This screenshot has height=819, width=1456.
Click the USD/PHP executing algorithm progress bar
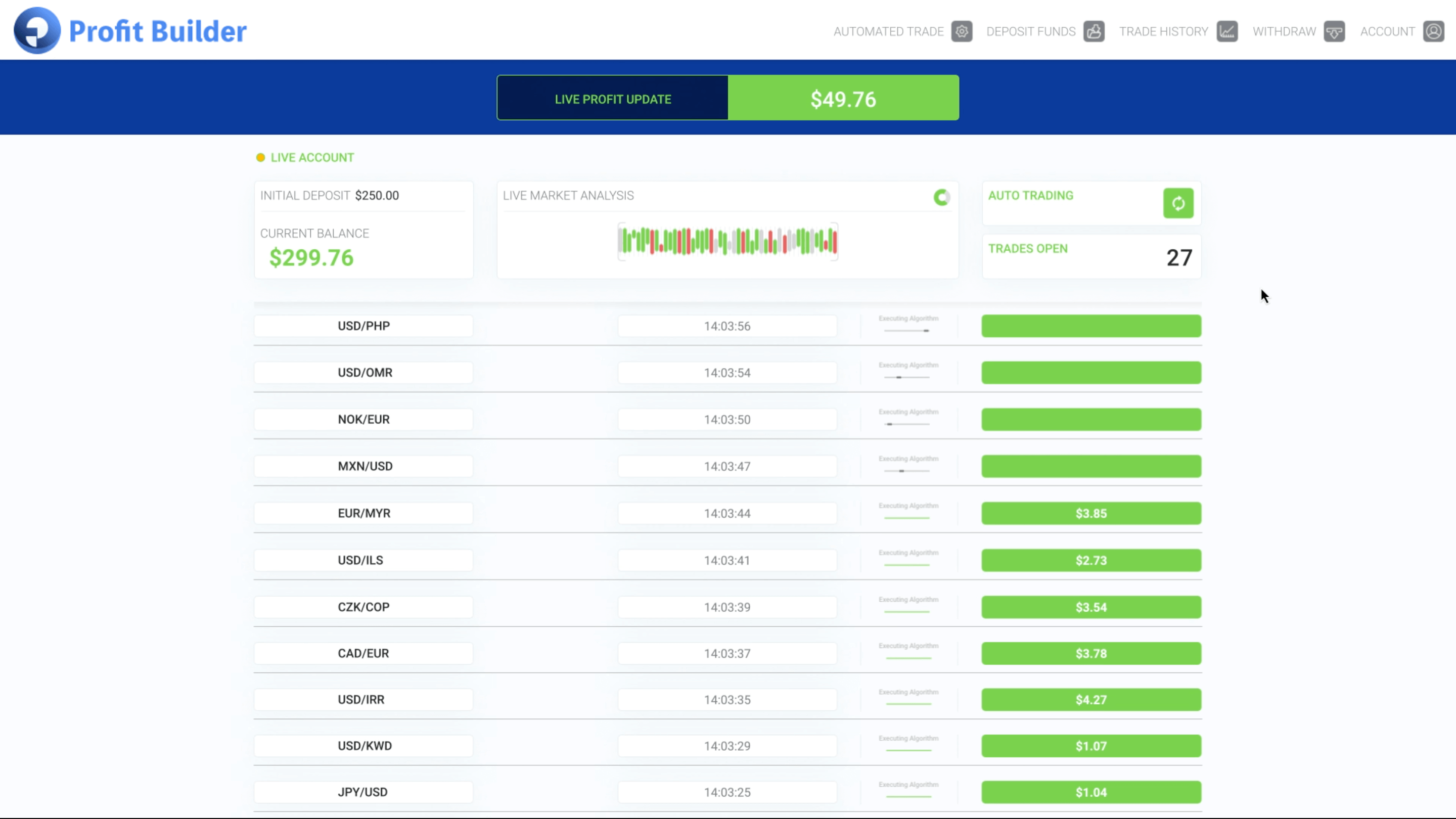(907, 331)
